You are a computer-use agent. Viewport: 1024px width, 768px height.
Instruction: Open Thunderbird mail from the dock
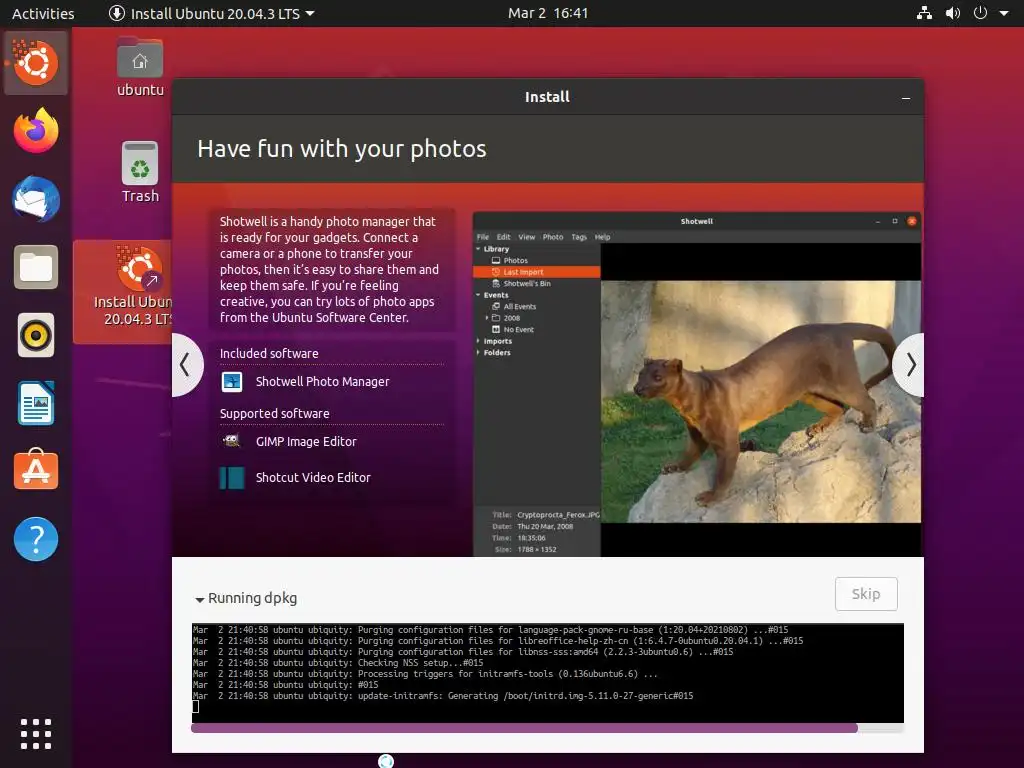pos(36,199)
